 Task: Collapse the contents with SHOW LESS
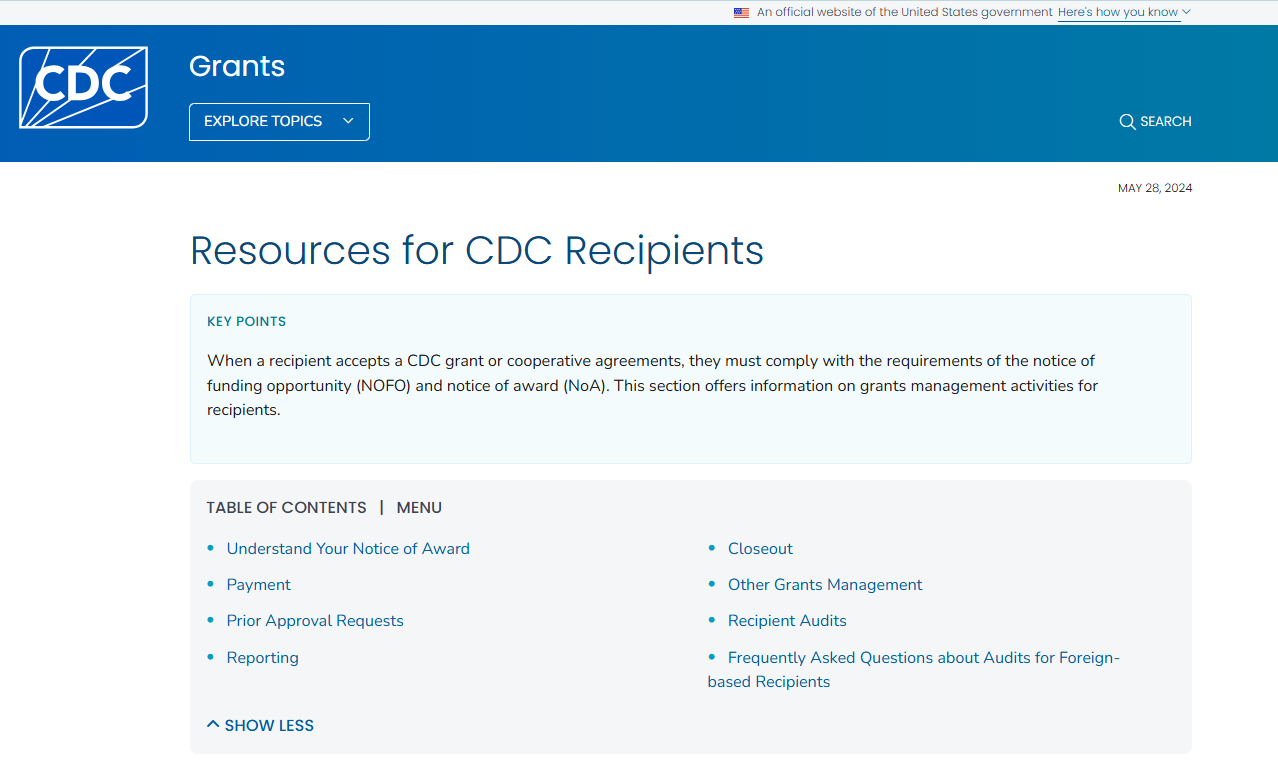[x=260, y=725]
